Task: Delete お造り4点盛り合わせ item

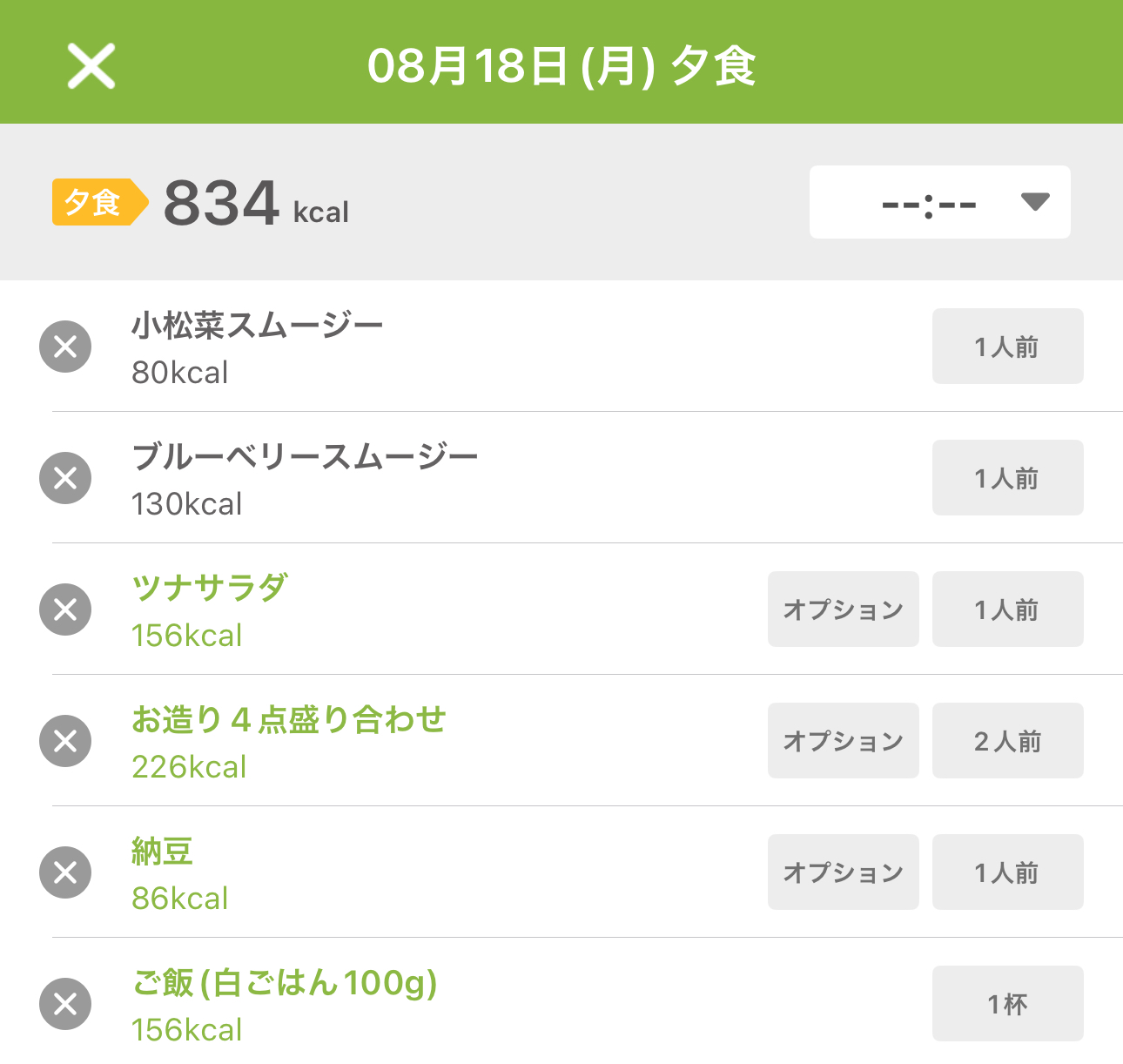Action: pos(65,741)
